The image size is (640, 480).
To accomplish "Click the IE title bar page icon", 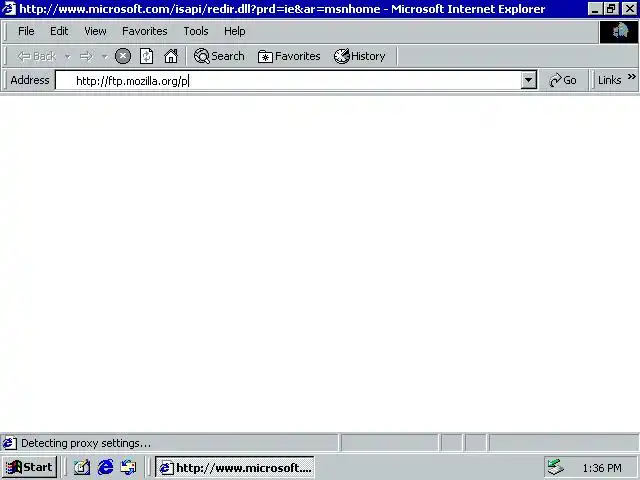I will 9,9.
